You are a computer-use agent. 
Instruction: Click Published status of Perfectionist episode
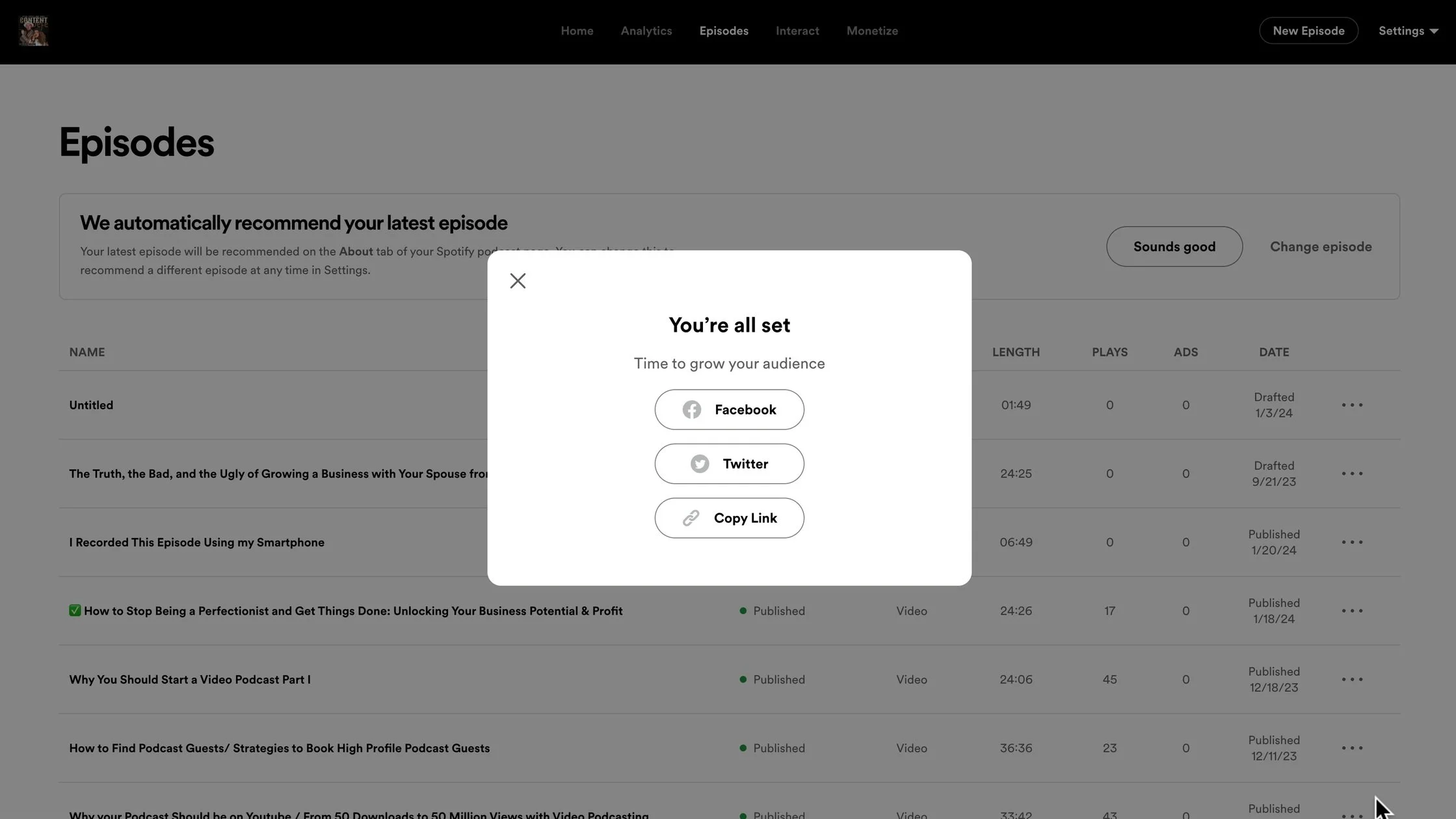click(x=773, y=611)
